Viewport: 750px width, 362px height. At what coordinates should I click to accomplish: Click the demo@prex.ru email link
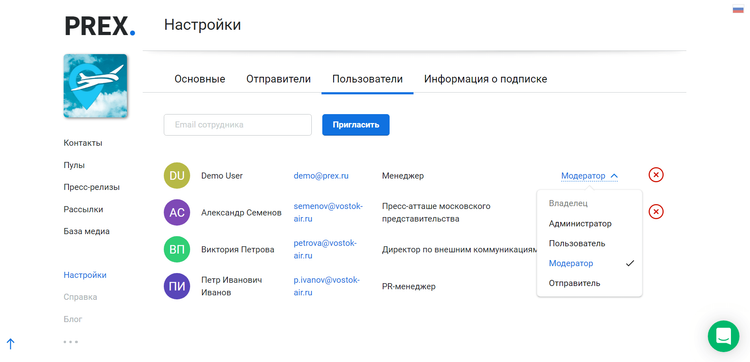click(321, 176)
